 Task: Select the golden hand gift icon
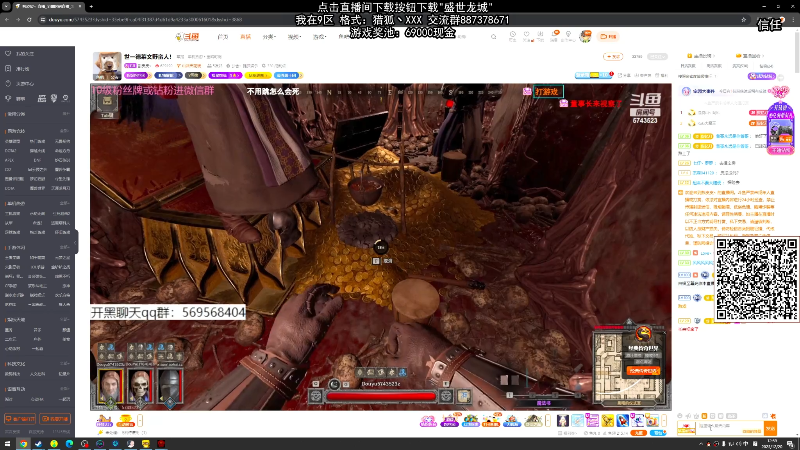click(x=607, y=420)
